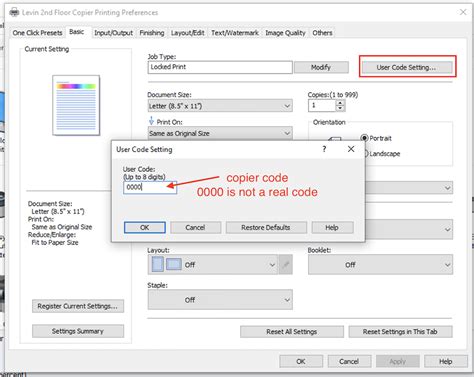Click the printer icon in title bar

coord(14,13)
